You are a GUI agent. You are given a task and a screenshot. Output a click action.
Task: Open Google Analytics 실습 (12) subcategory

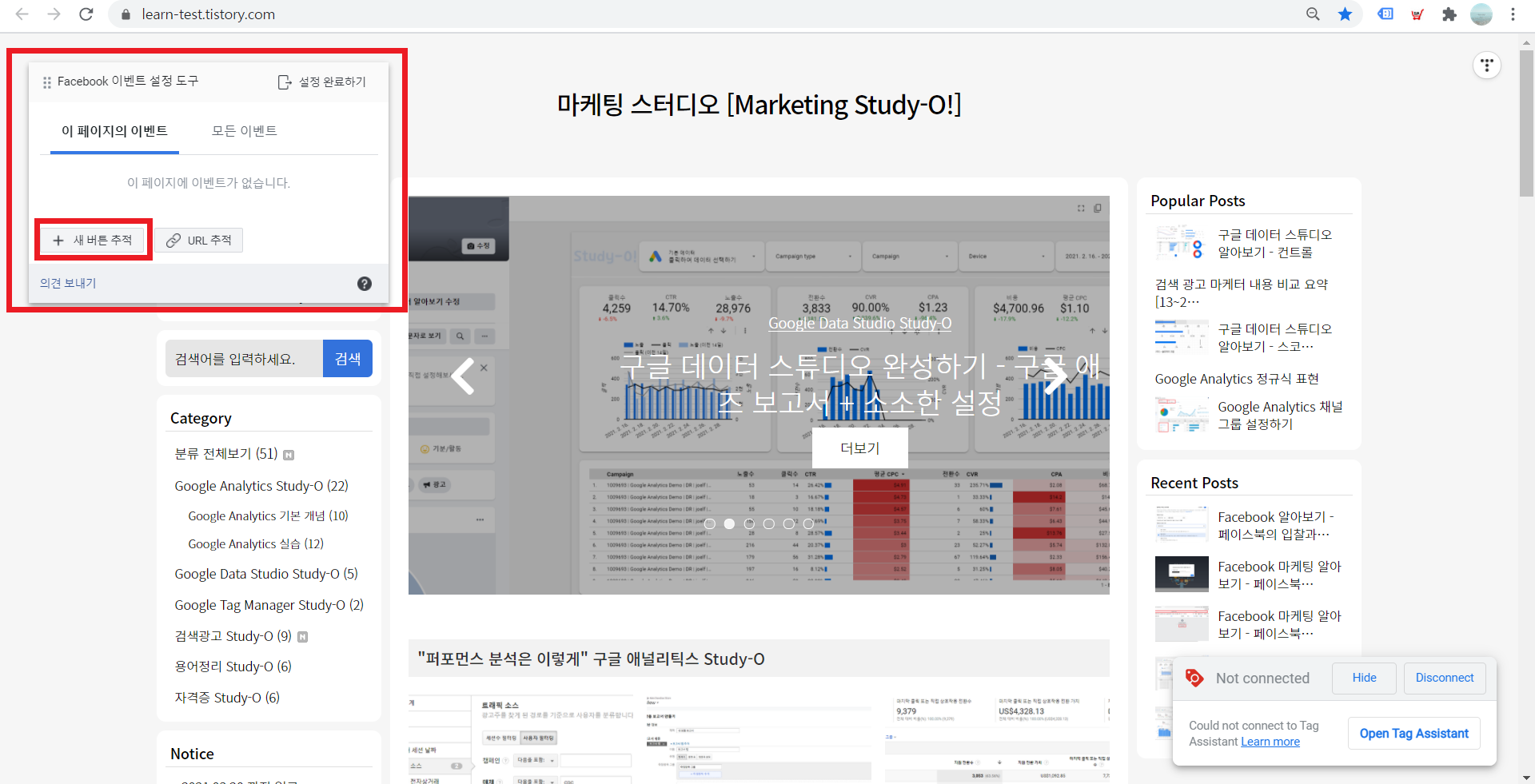[256, 544]
